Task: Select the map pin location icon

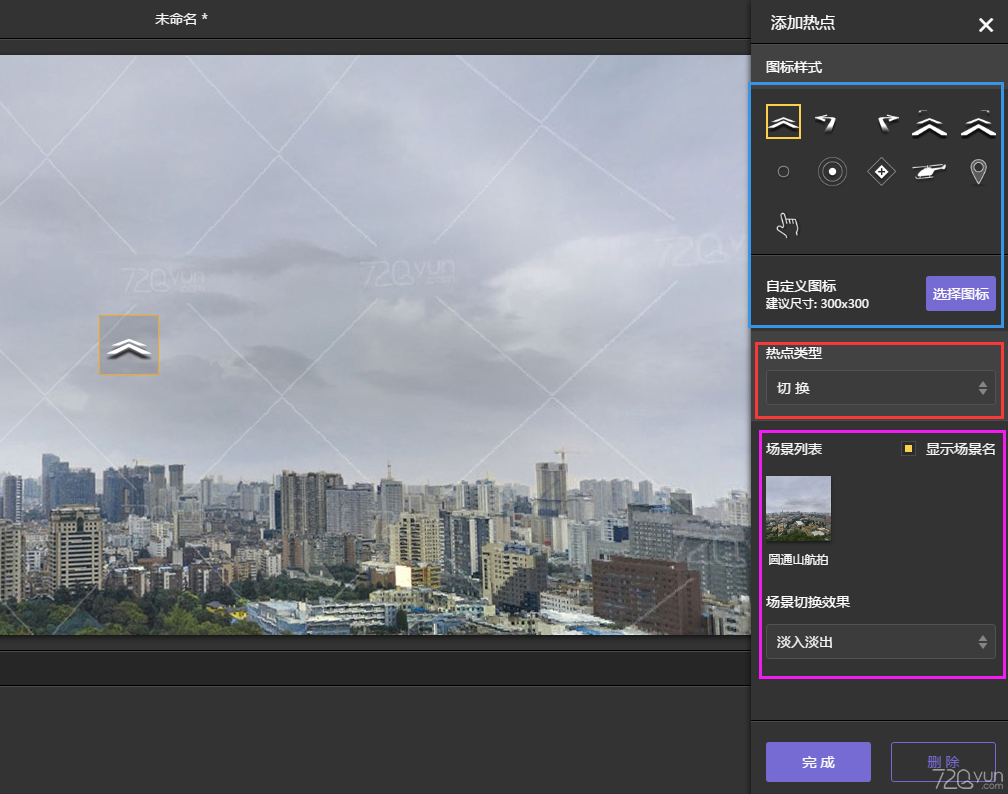Action: 978,172
